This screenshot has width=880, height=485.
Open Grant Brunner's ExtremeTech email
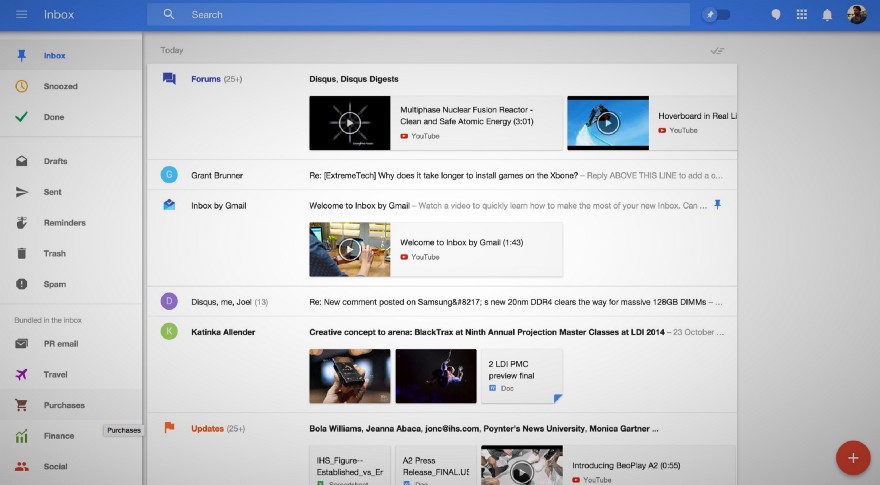pos(442,175)
